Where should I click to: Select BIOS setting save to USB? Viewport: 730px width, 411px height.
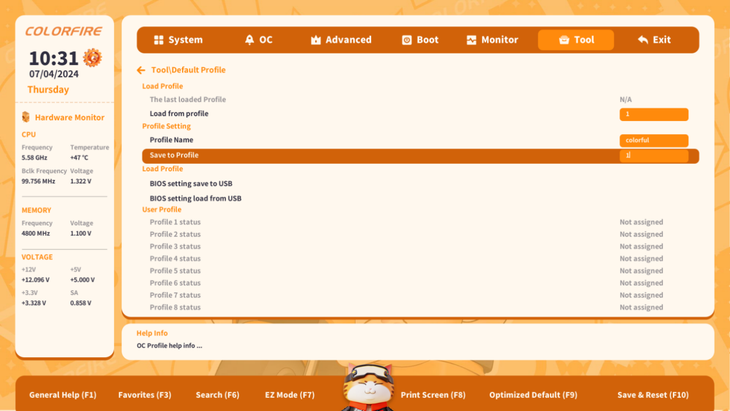click(x=190, y=184)
